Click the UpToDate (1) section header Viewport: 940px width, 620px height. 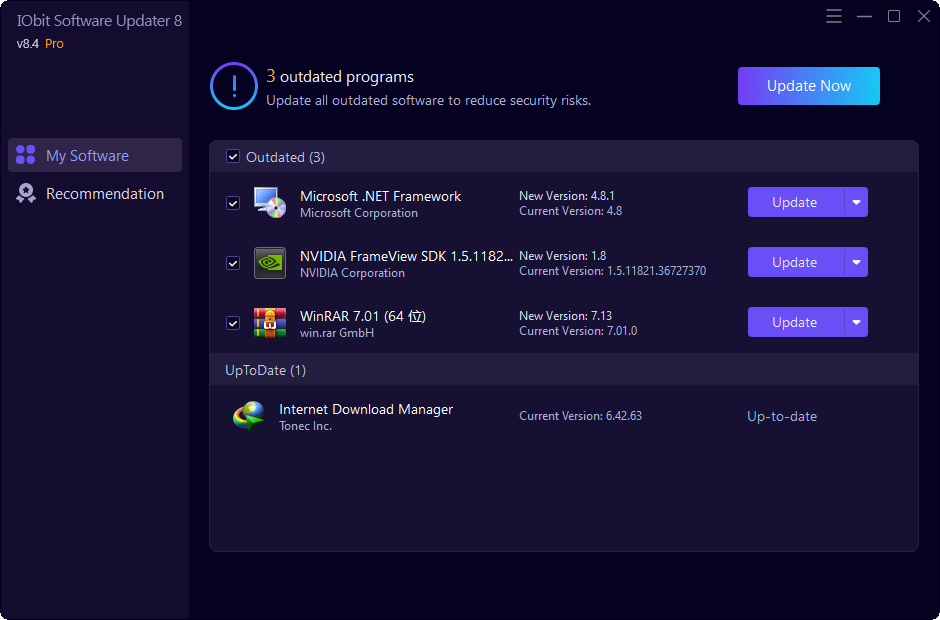tap(265, 370)
